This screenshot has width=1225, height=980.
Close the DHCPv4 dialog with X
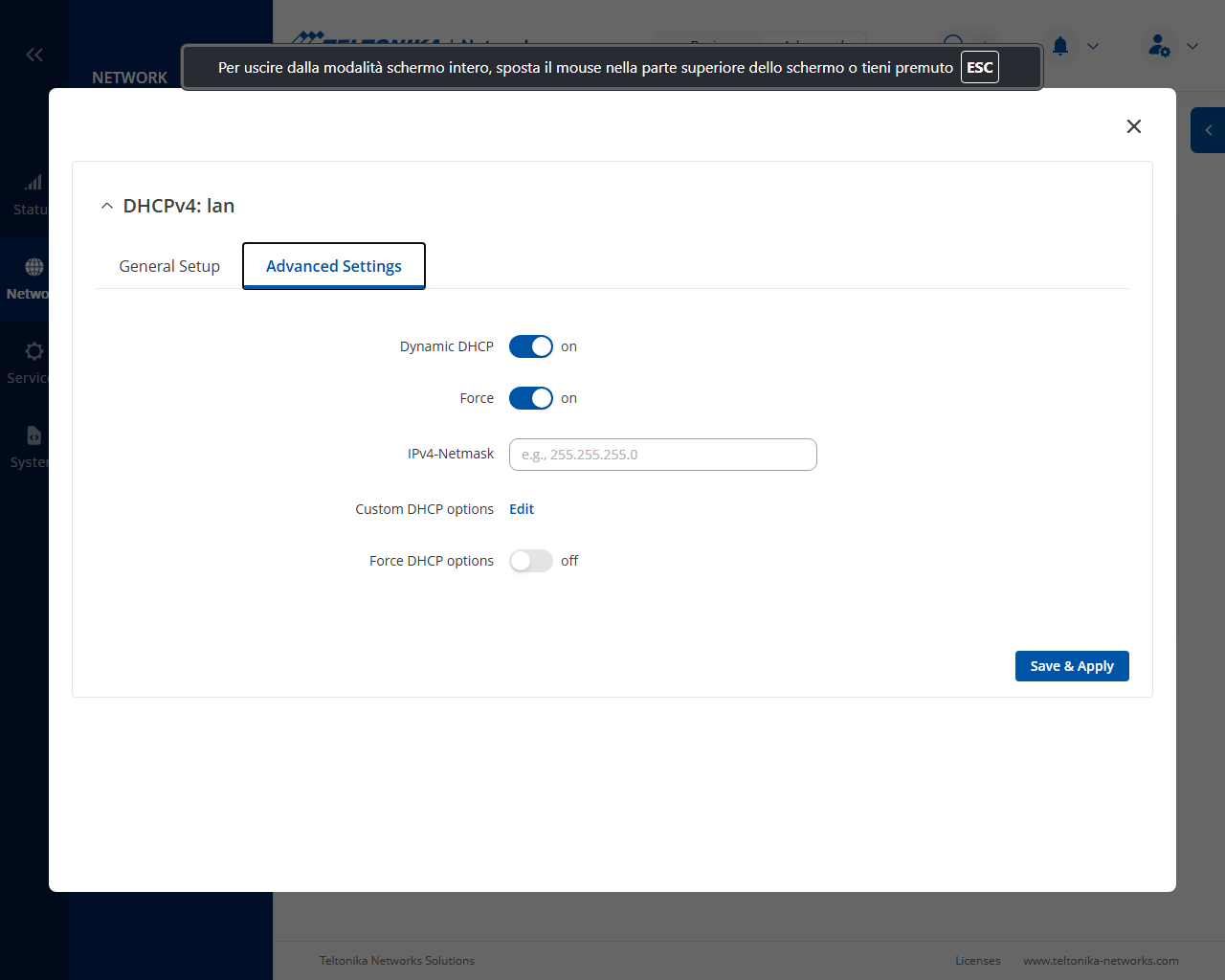tap(1134, 126)
